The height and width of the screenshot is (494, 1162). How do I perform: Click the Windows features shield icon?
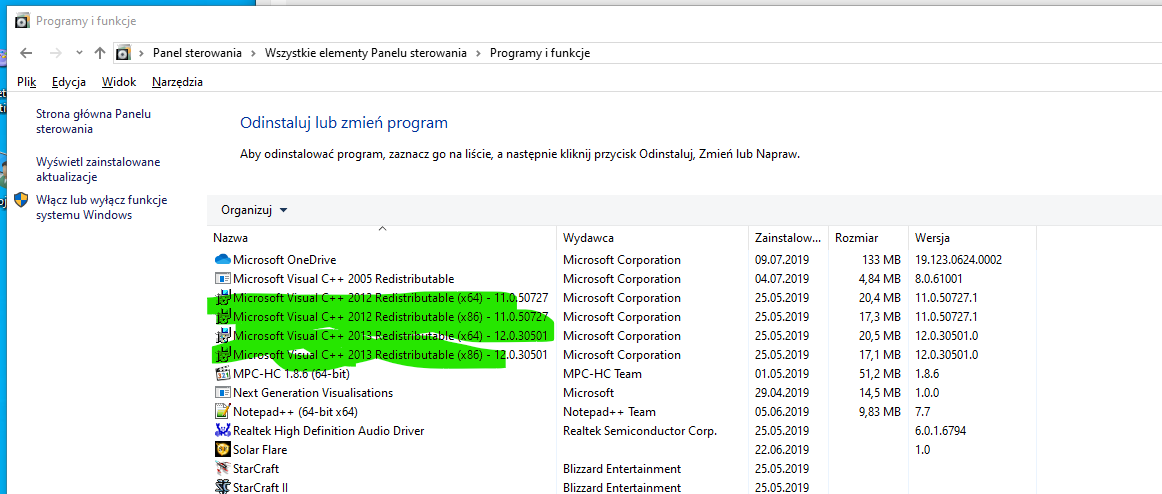(21, 200)
